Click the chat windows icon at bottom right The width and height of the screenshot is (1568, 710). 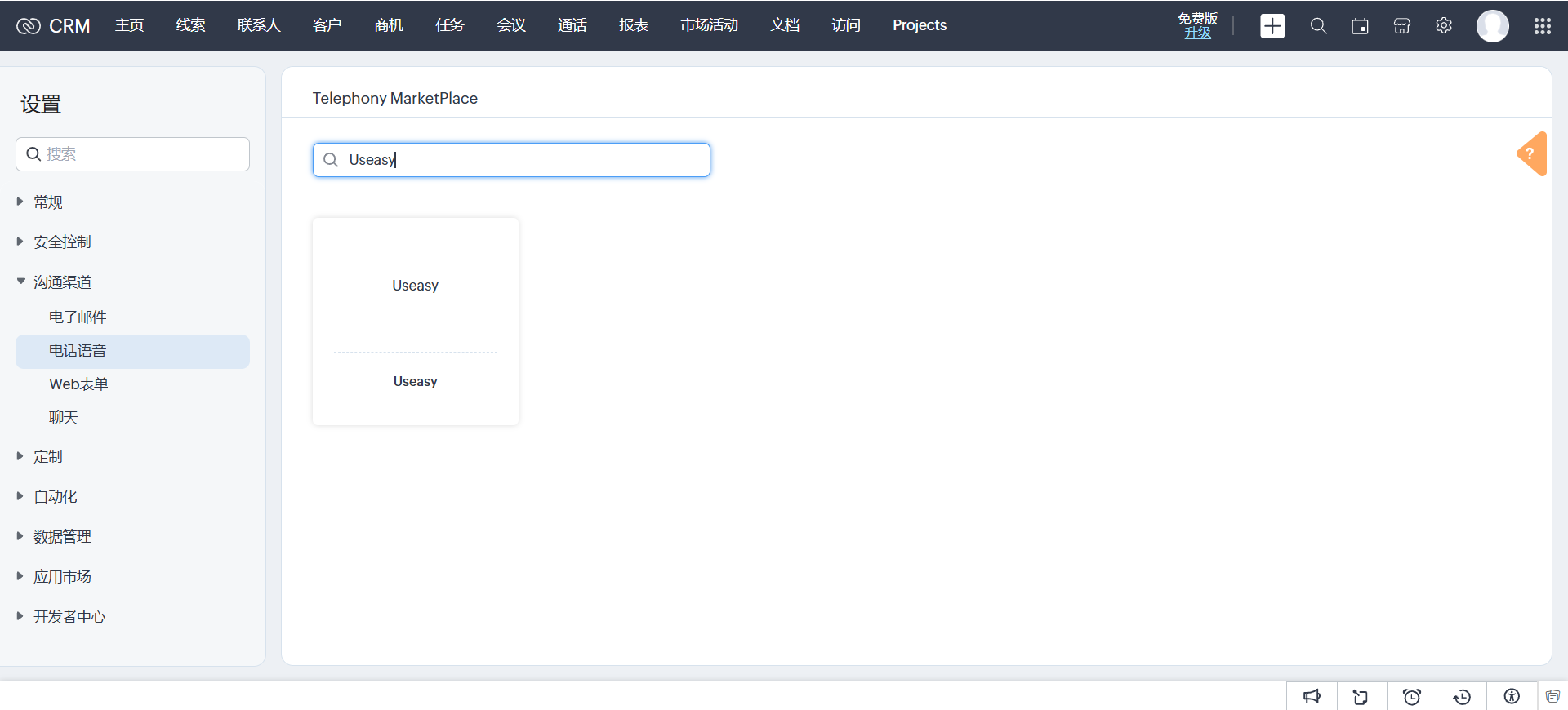(1552, 696)
